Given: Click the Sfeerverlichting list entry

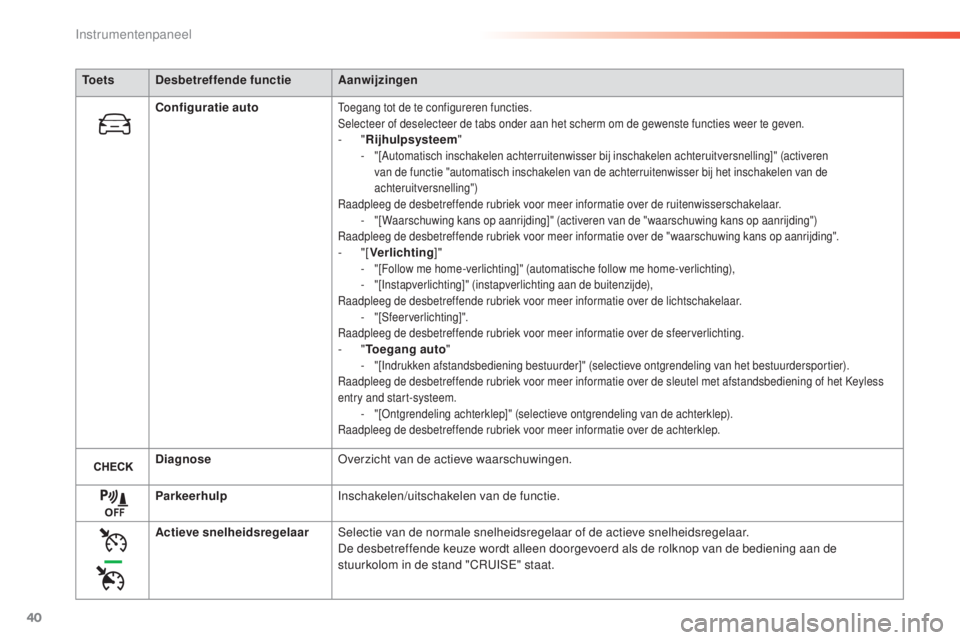Looking at the screenshot, I should (x=421, y=317).
